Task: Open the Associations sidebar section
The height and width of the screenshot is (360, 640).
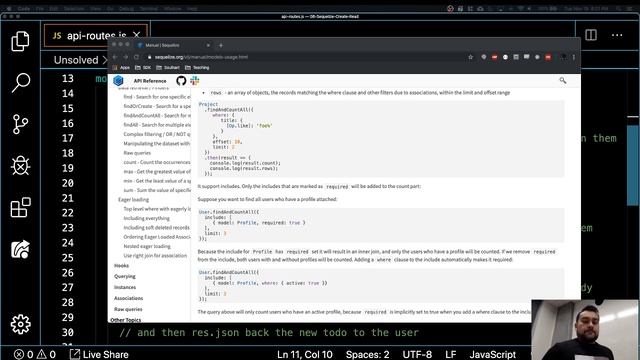Action: (x=128, y=298)
